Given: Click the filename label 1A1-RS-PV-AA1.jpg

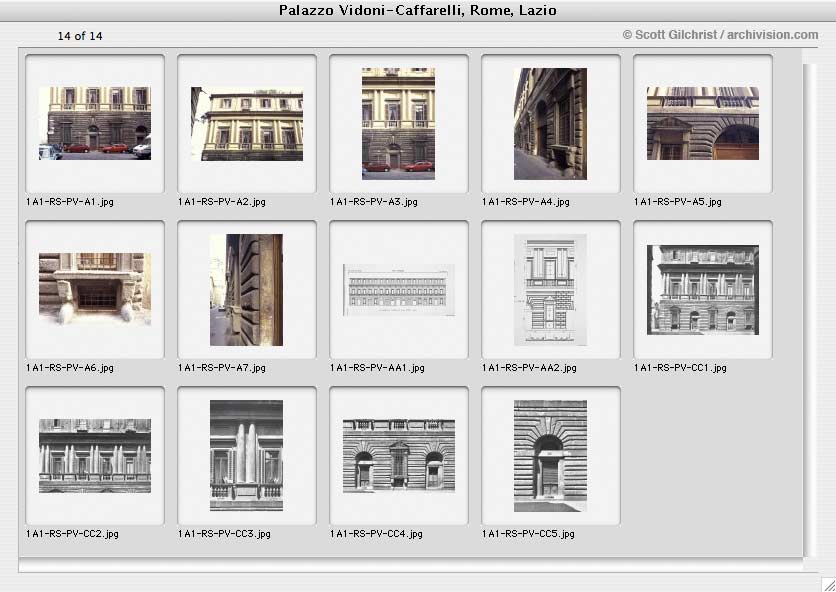Looking at the screenshot, I should click(x=377, y=367).
